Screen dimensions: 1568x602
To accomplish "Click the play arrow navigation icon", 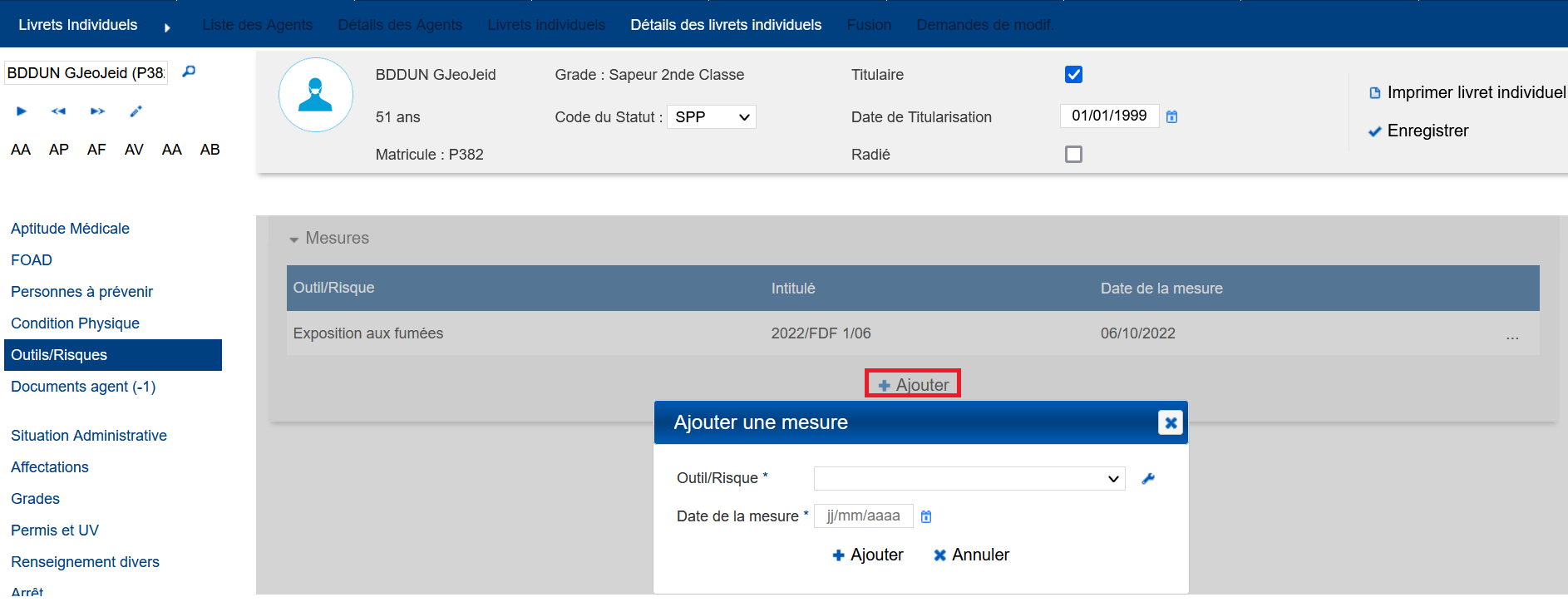I will [x=22, y=111].
